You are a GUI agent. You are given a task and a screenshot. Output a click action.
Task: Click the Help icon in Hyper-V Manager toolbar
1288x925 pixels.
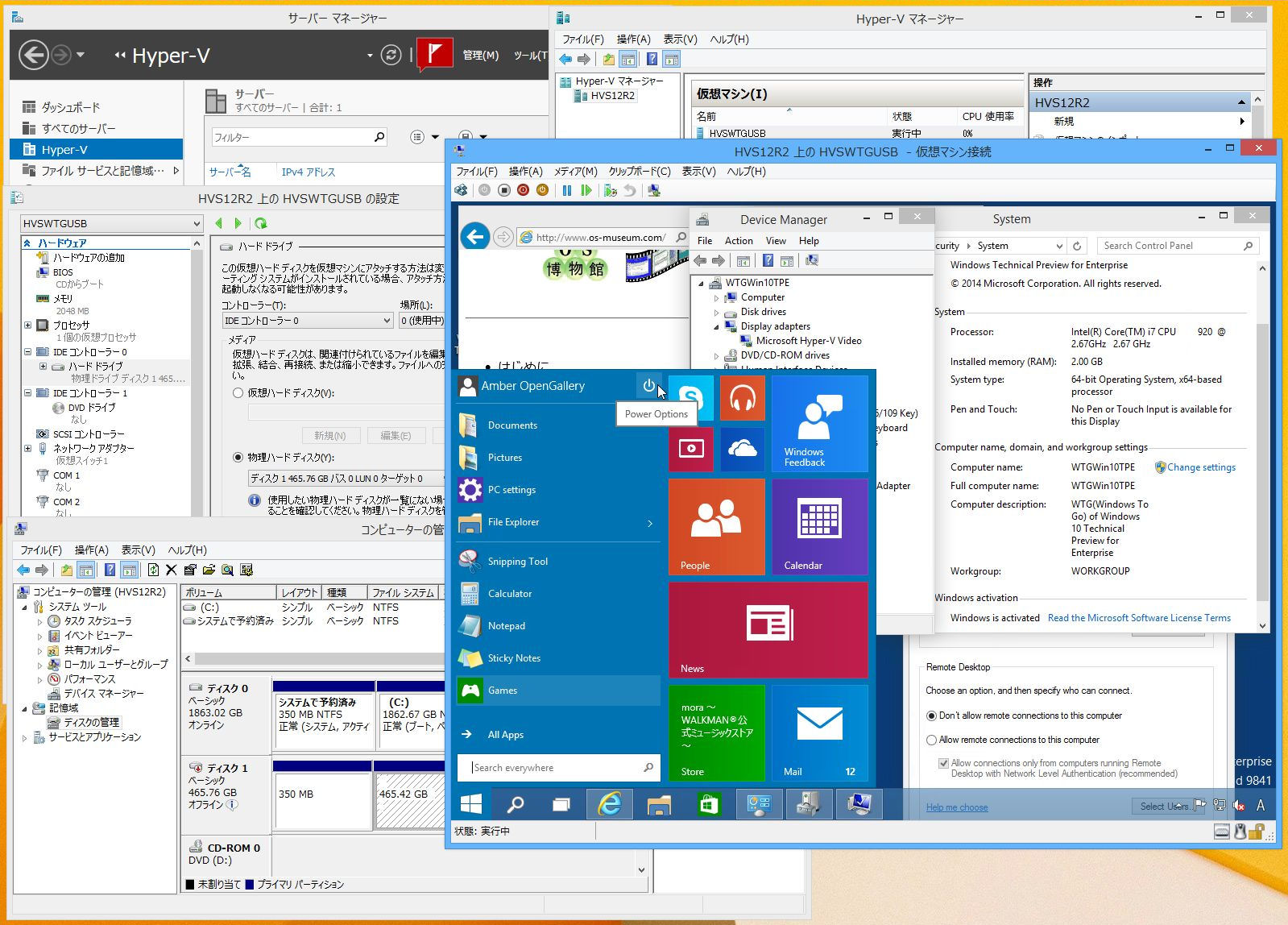[x=652, y=59]
